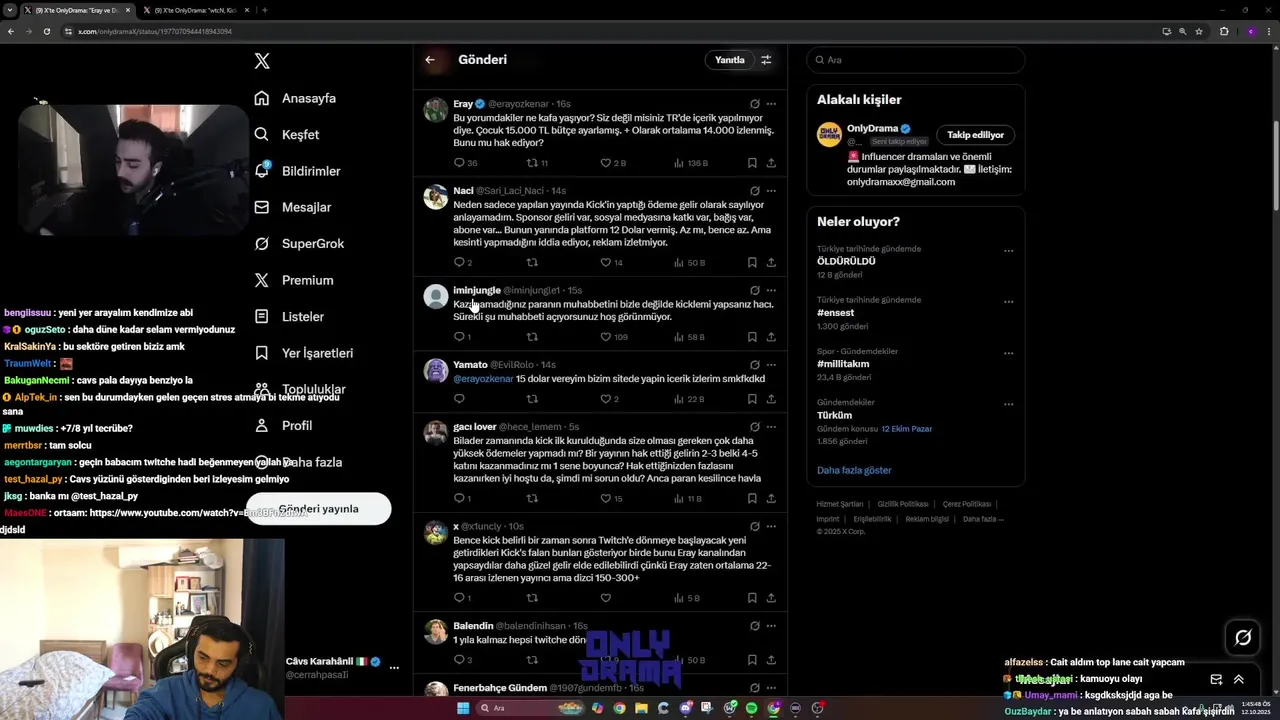Open Profil in the sidebar
The image size is (1280, 720).
point(283,425)
